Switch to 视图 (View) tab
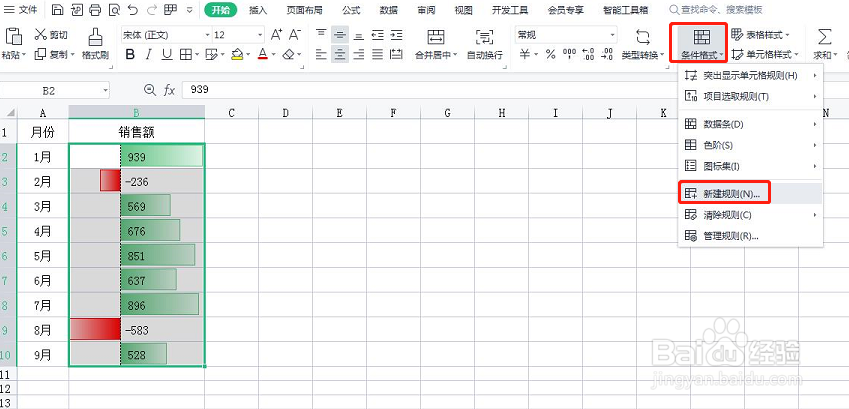The image size is (849, 409). (463, 10)
